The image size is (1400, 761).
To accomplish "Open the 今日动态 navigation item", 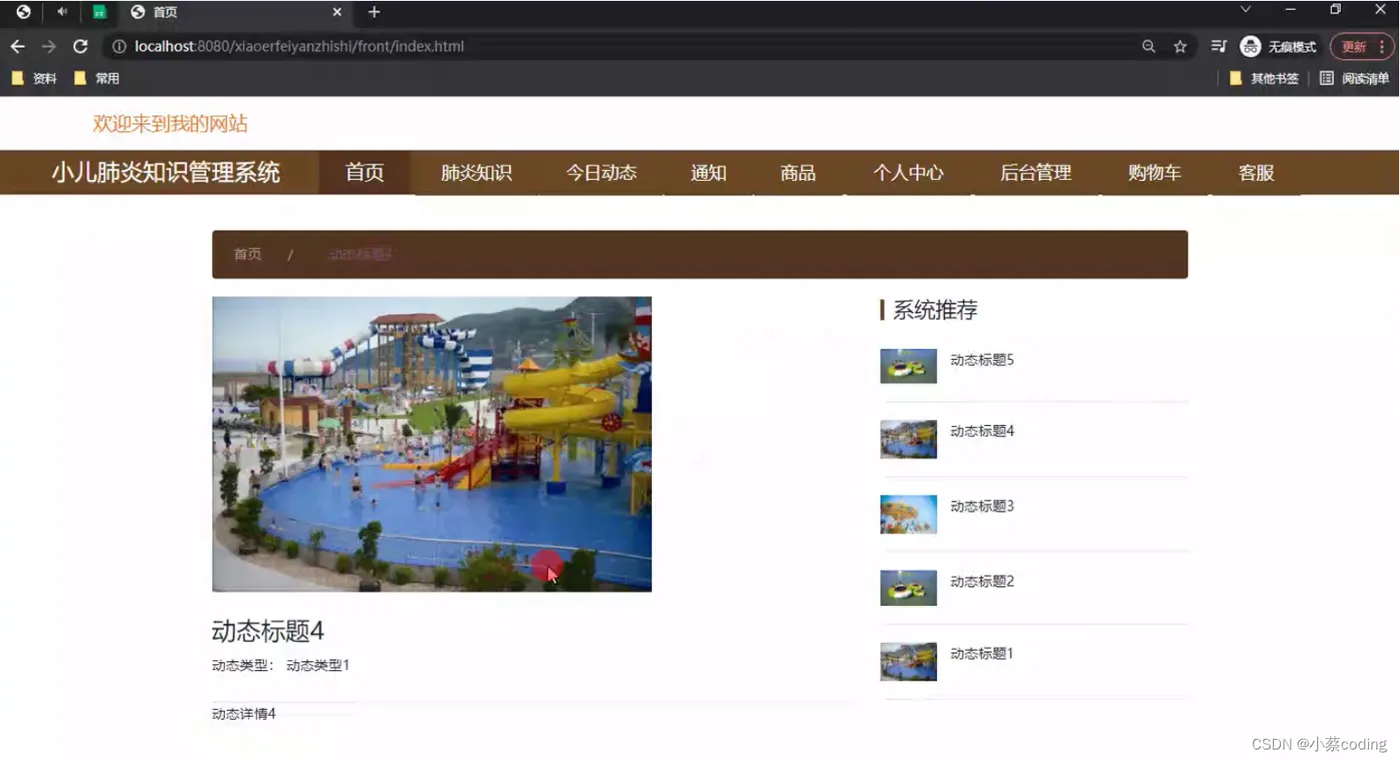I will pyautogui.click(x=601, y=172).
